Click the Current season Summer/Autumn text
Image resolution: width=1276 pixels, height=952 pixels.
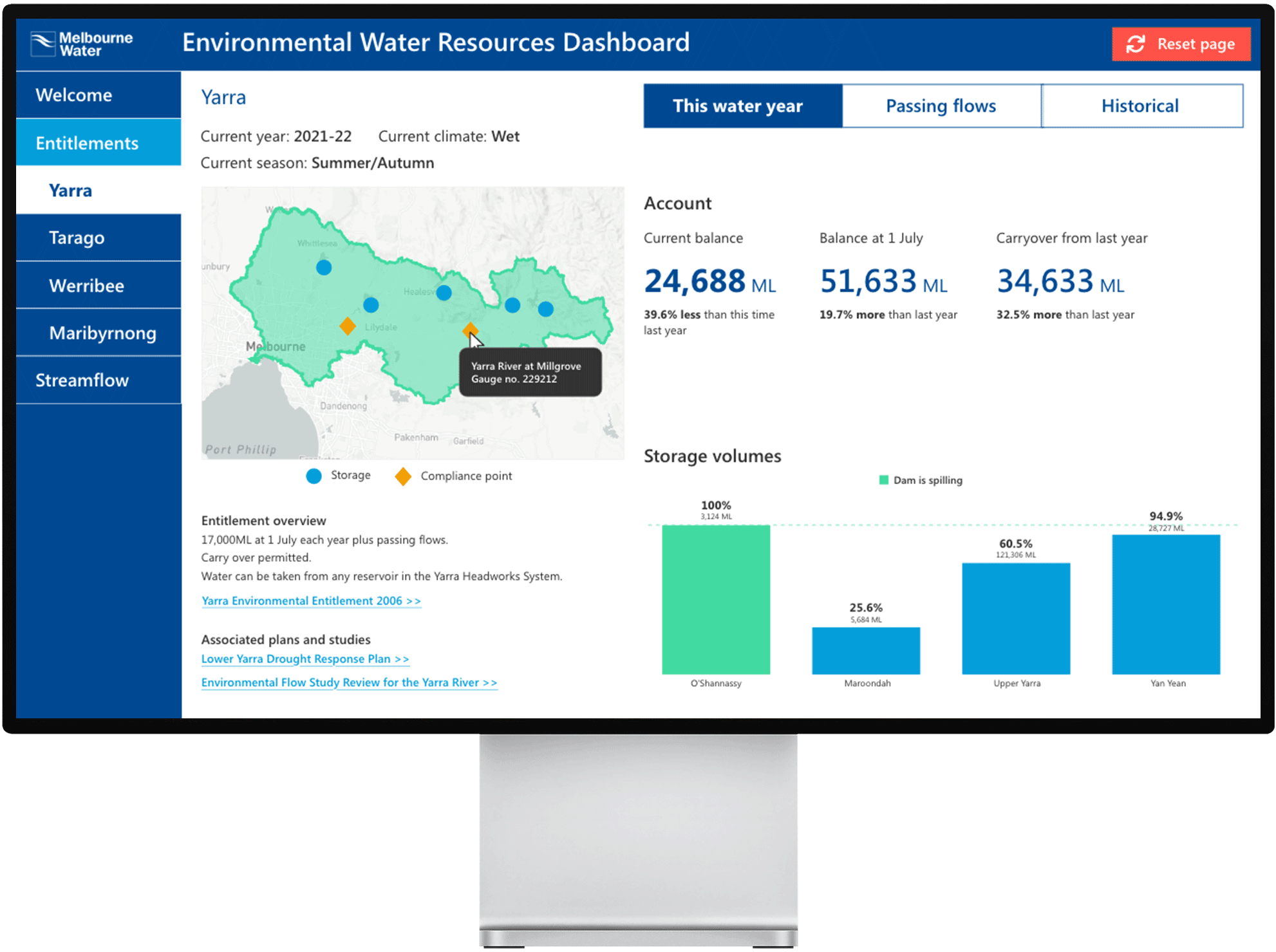pyautogui.click(x=317, y=163)
